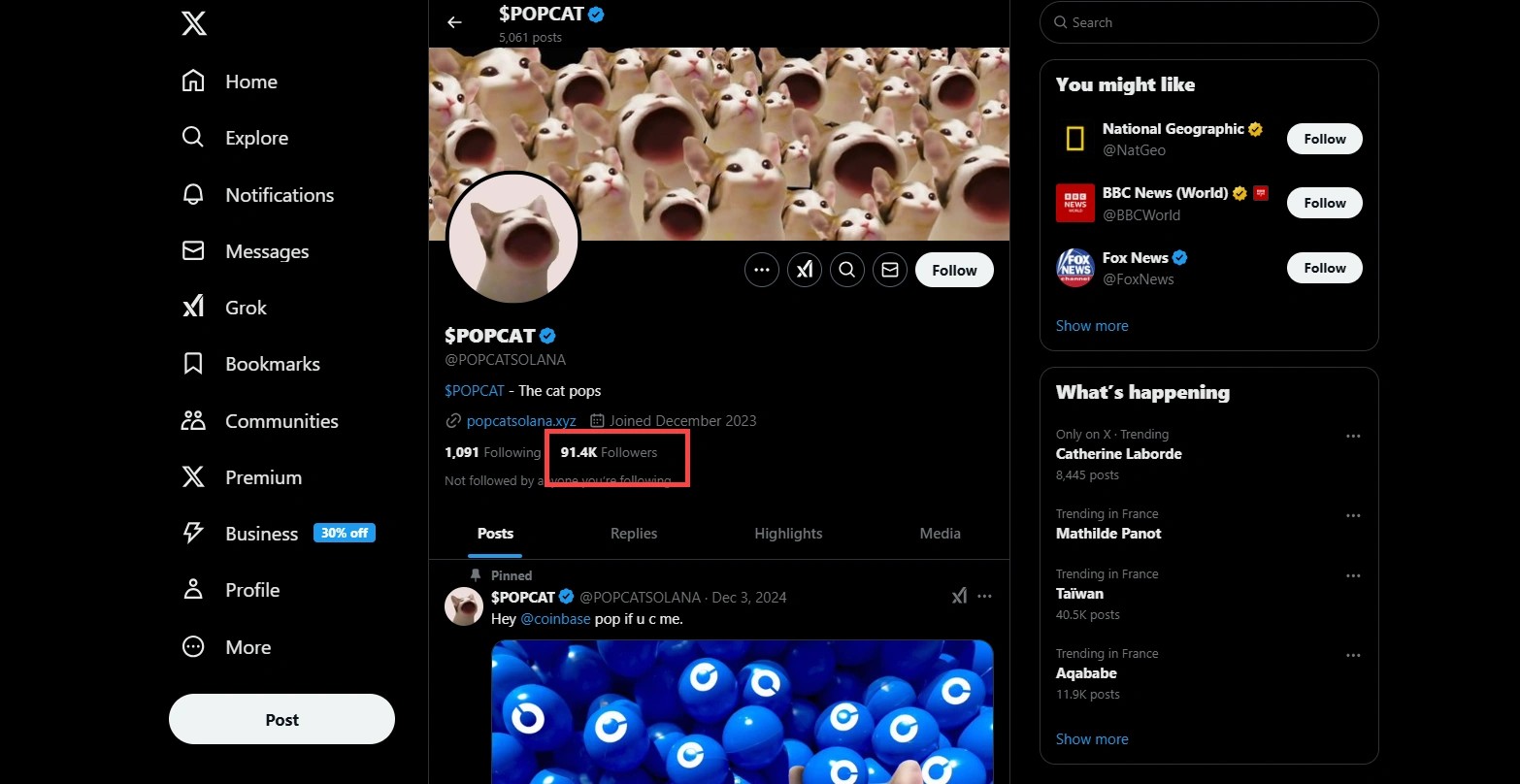Screen dimensions: 1520x784
Task: Click the verified badge next to profile name
Action: tap(547, 336)
